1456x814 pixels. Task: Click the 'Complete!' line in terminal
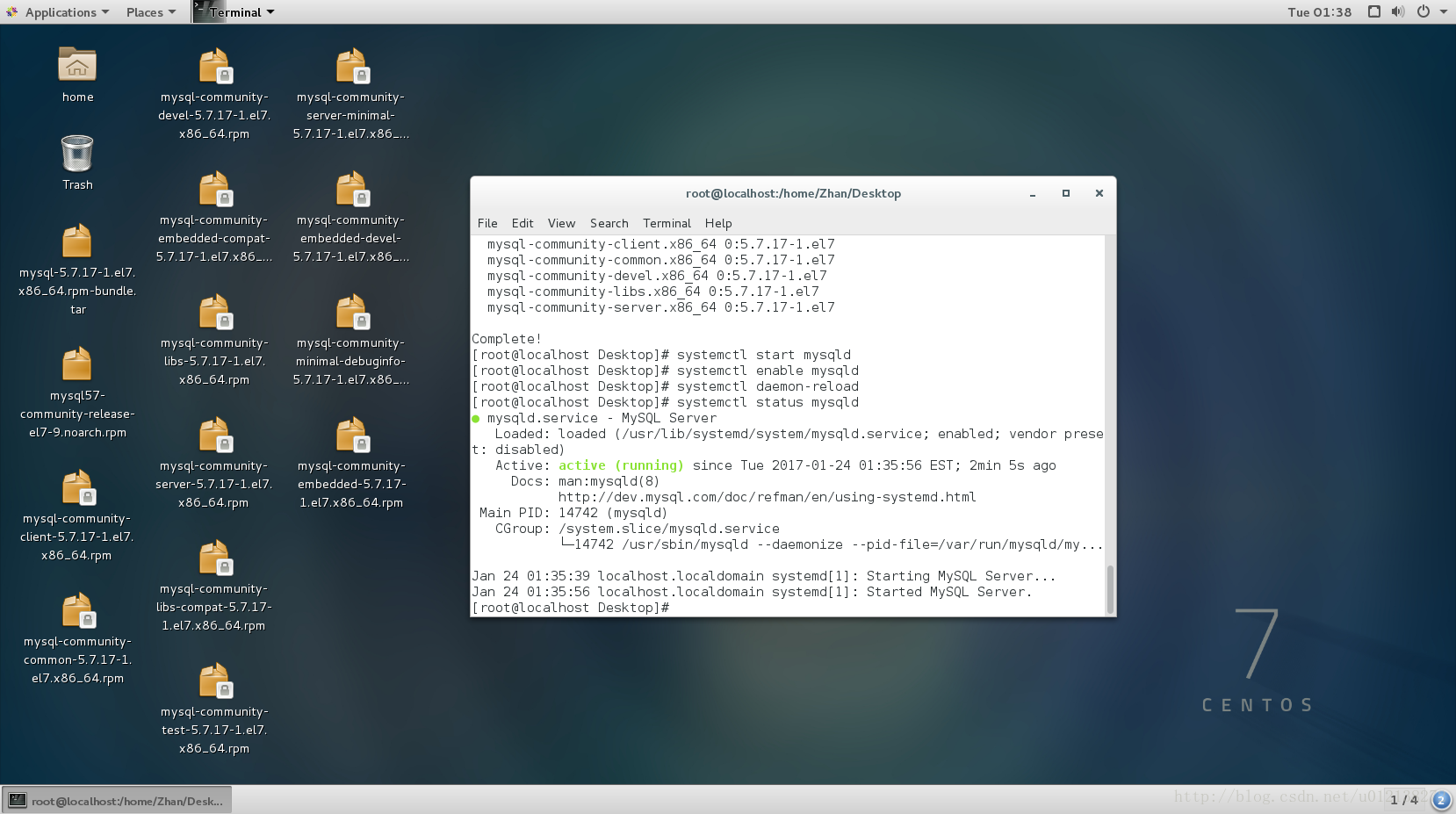point(507,339)
